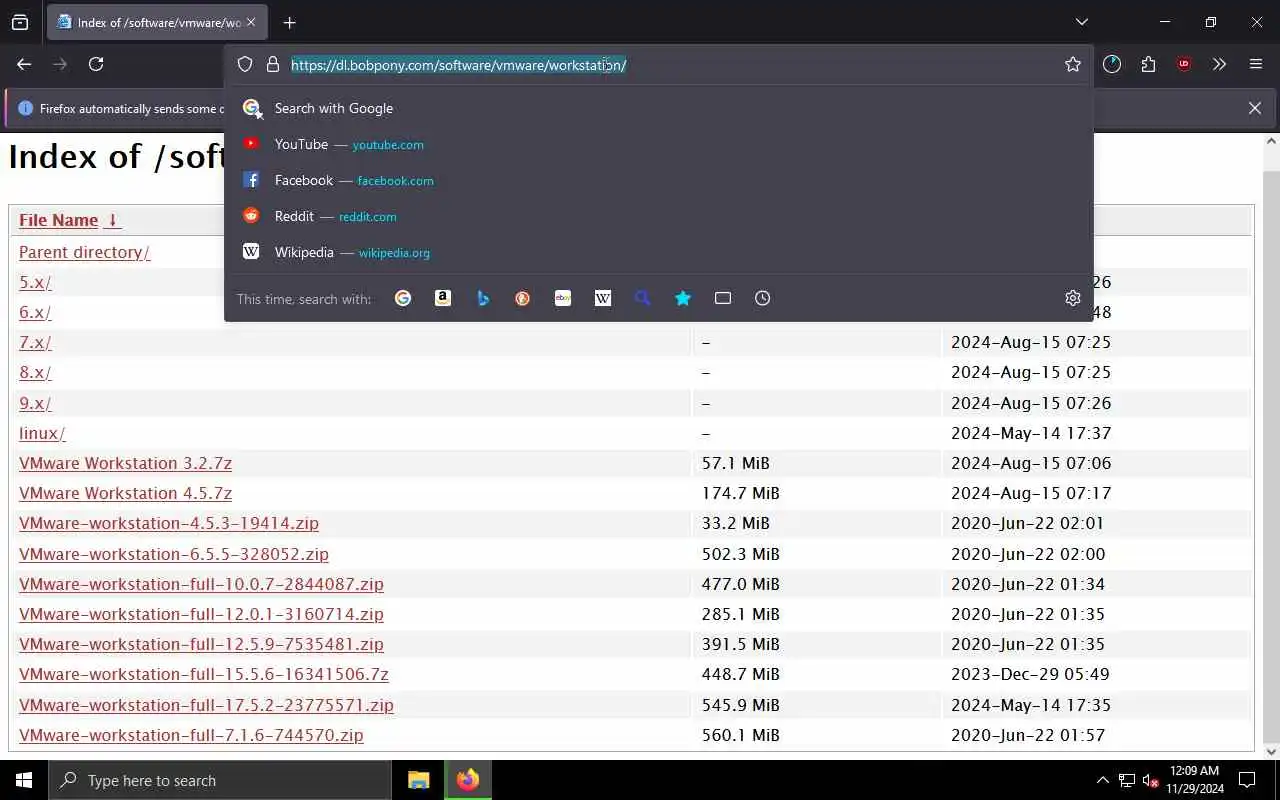Search this time with DuckDuckGo icon
The height and width of the screenshot is (800, 1280).
coord(523,298)
